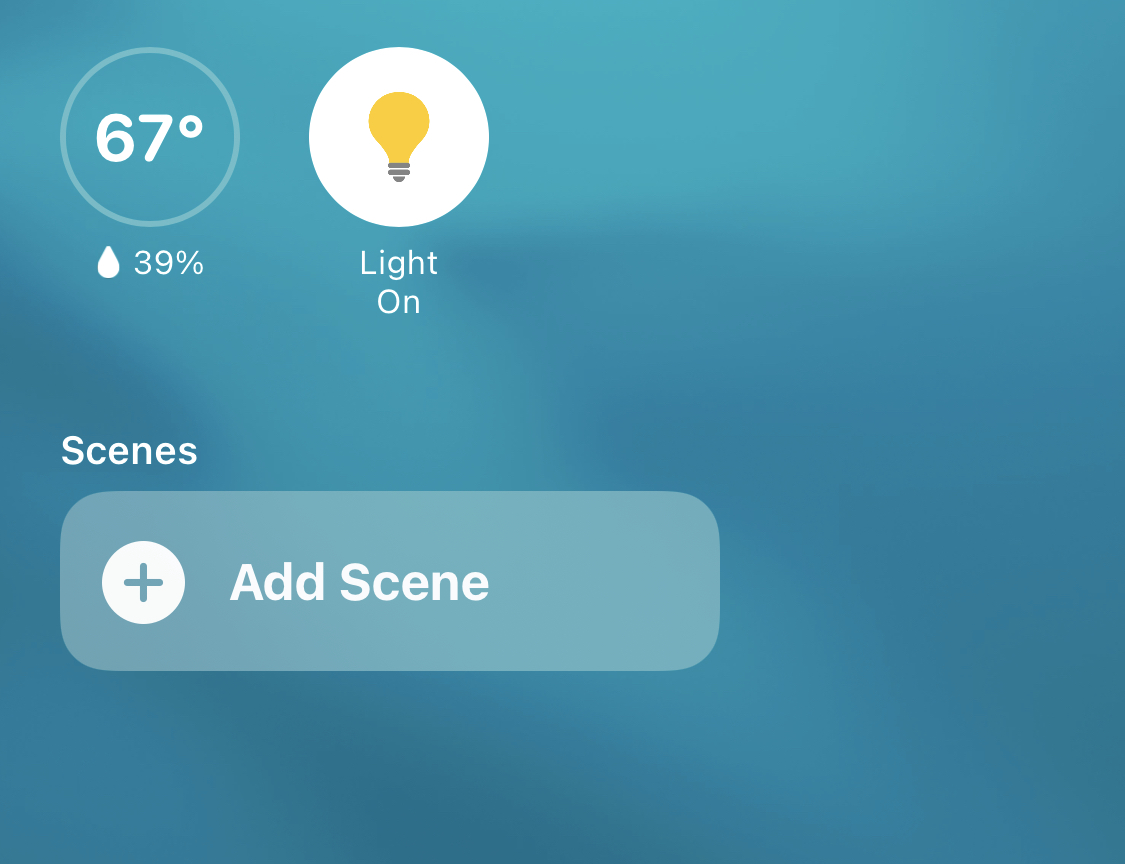
Task: Turn off the Light accessory bulb
Action: (x=399, y=137)
